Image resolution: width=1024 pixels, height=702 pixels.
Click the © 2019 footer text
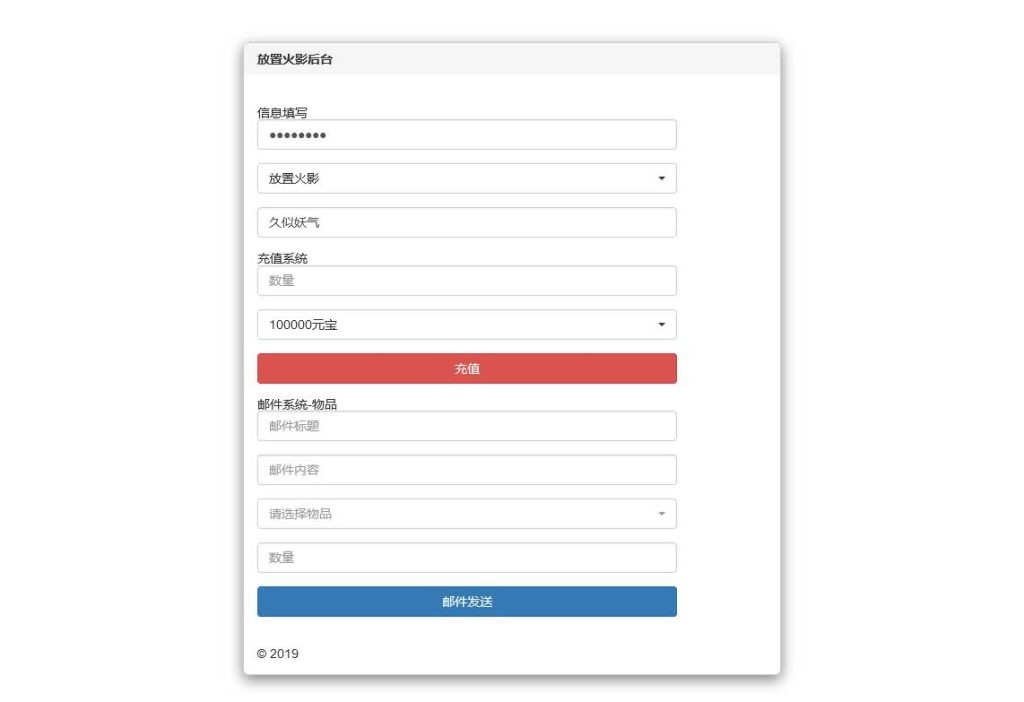click(277, 653)
